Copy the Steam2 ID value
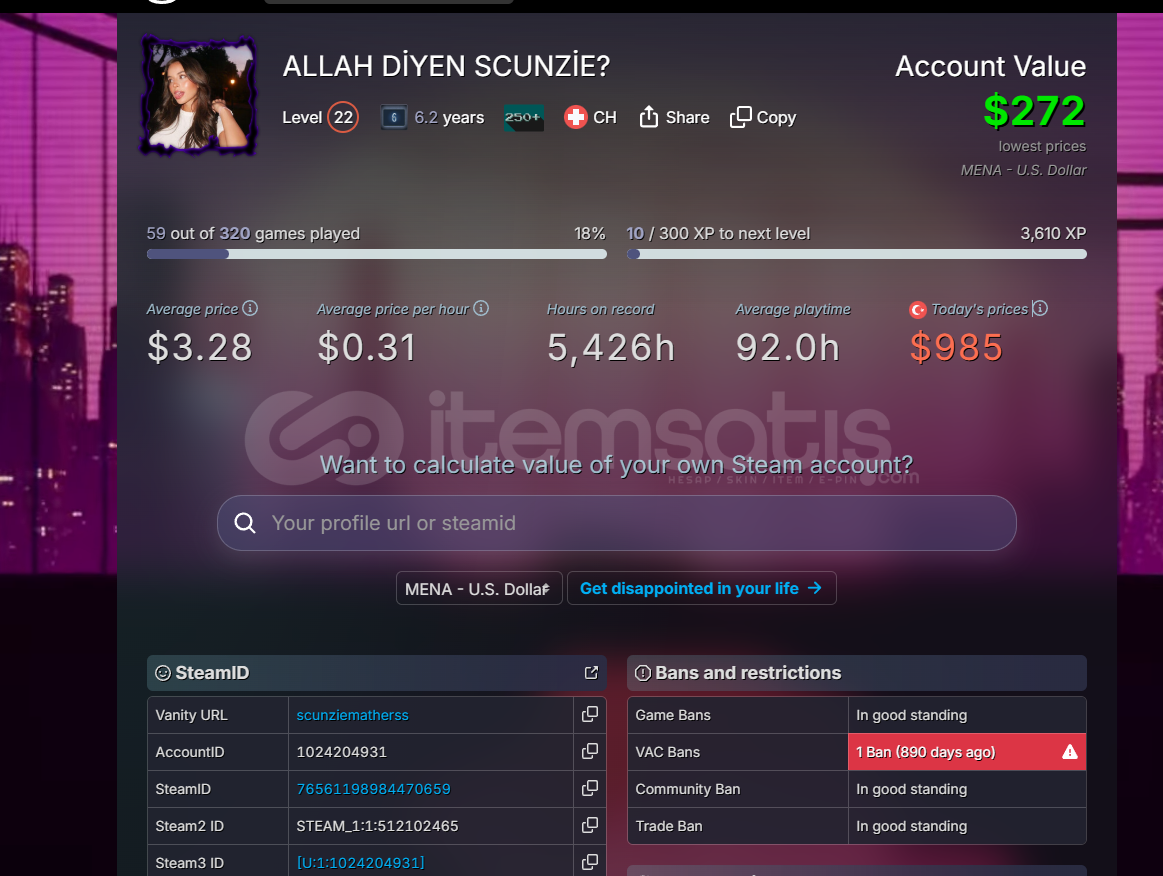This screenshot has height=876, width=1163. coord(590,826)
